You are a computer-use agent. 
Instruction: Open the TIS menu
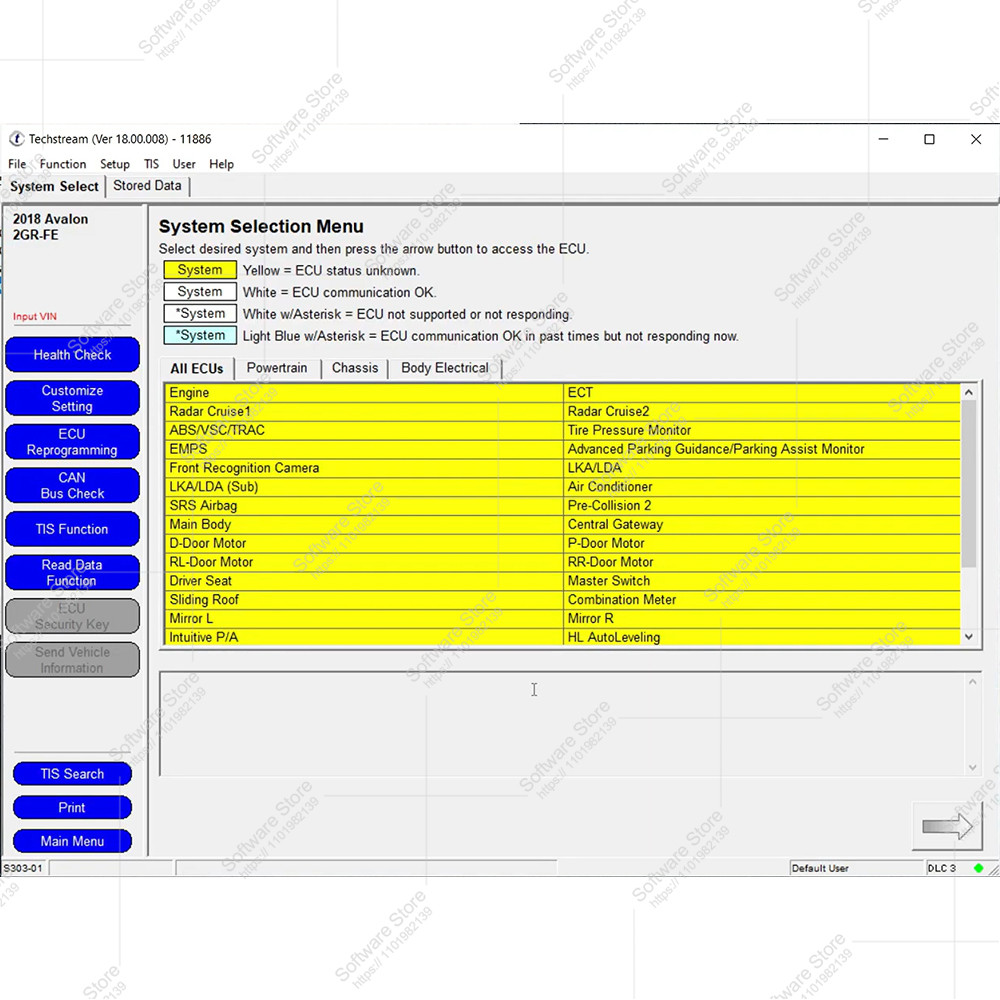(x=151, y=164)
